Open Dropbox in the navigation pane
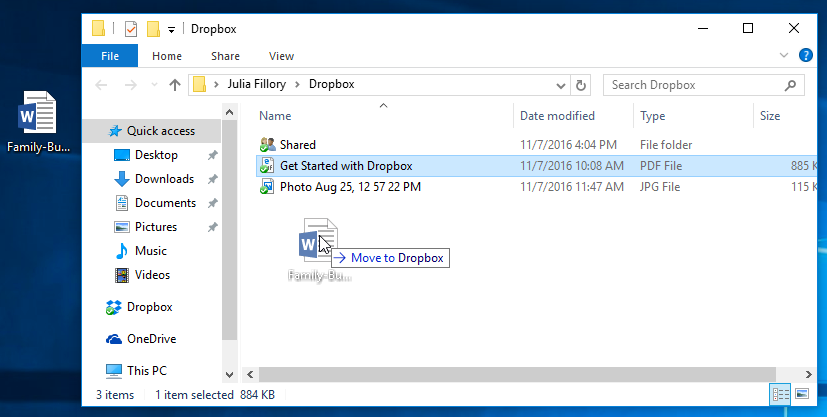 (149, 307)
